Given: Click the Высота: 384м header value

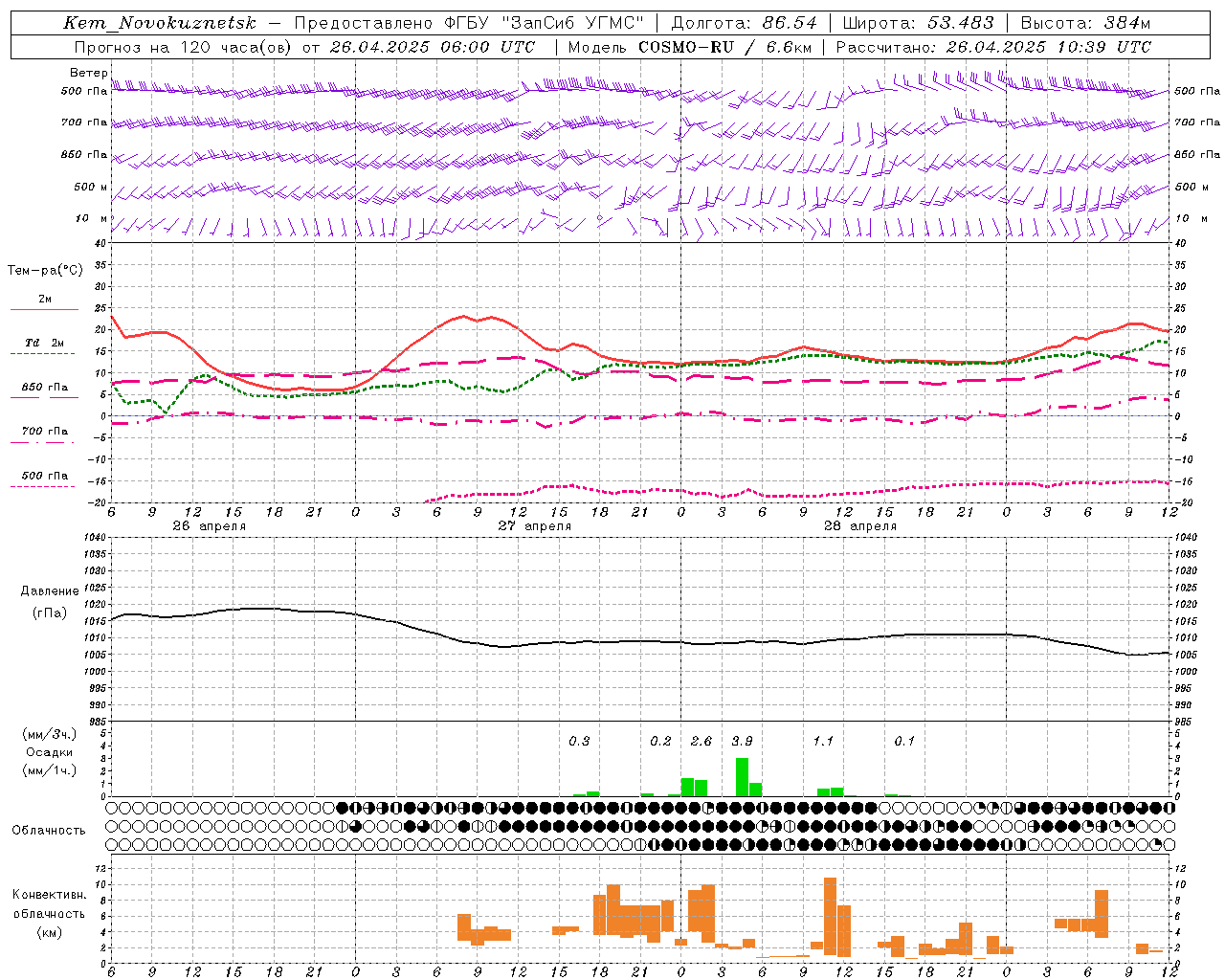Looking at the screenshot, I should click(x=1086, y=23).
